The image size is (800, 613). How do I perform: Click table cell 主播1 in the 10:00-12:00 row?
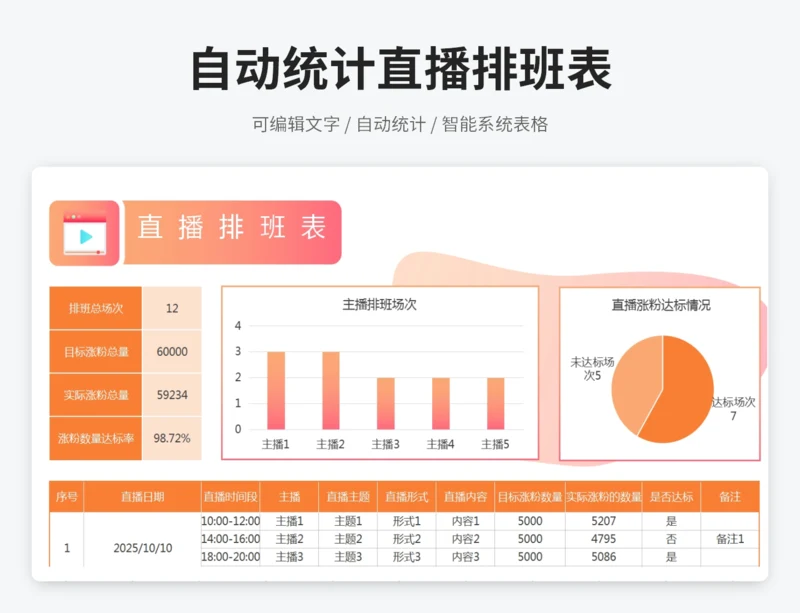click(289, 521)
